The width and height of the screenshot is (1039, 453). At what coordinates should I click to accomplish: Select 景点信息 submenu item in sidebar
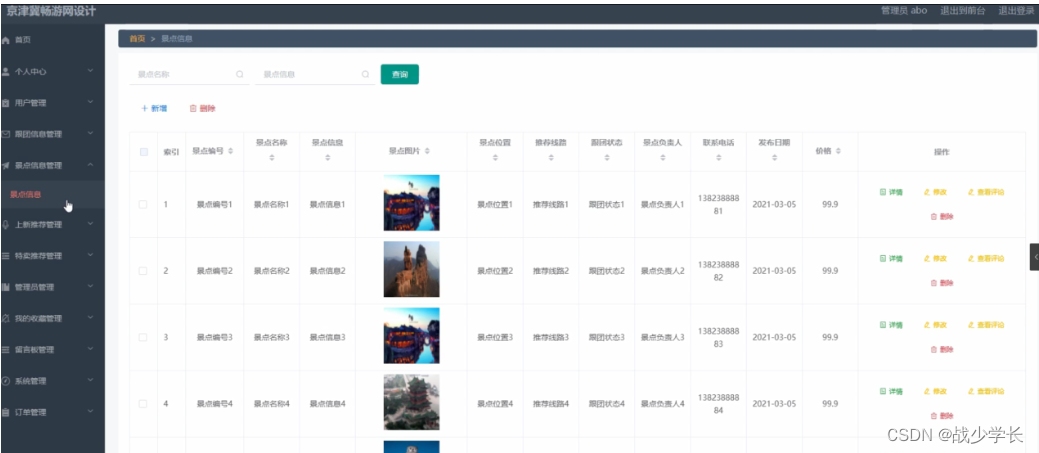(52, 195)
